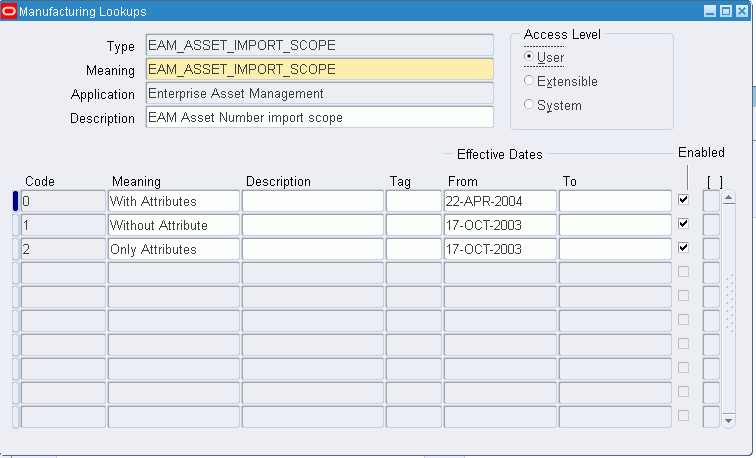756x458 pixels.
Task: Click From date in Only Attributes row
Action: pos(500,249)
